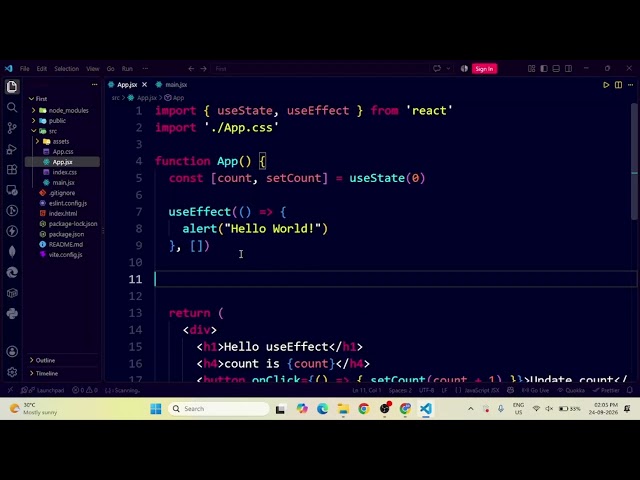Open the Accounts icon in activity bar

tap(12, 351)
